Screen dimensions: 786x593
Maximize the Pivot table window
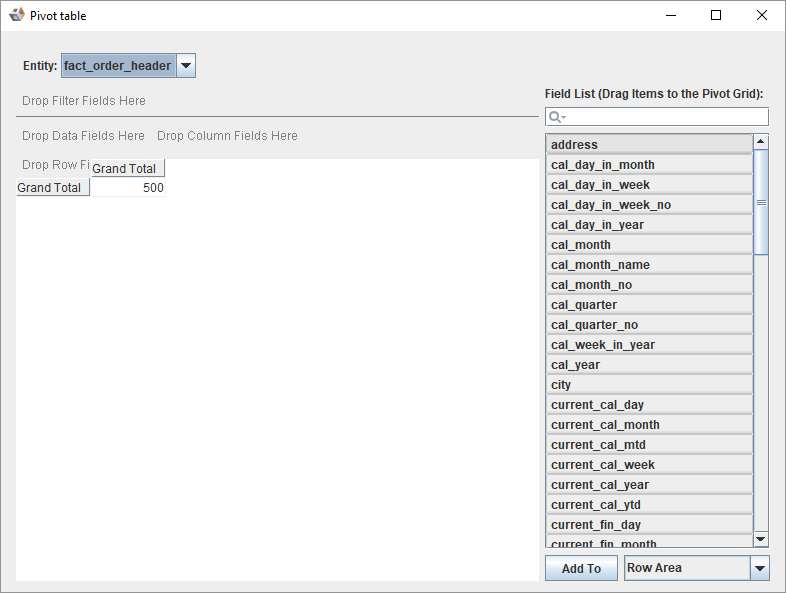(x=716, y=15)
